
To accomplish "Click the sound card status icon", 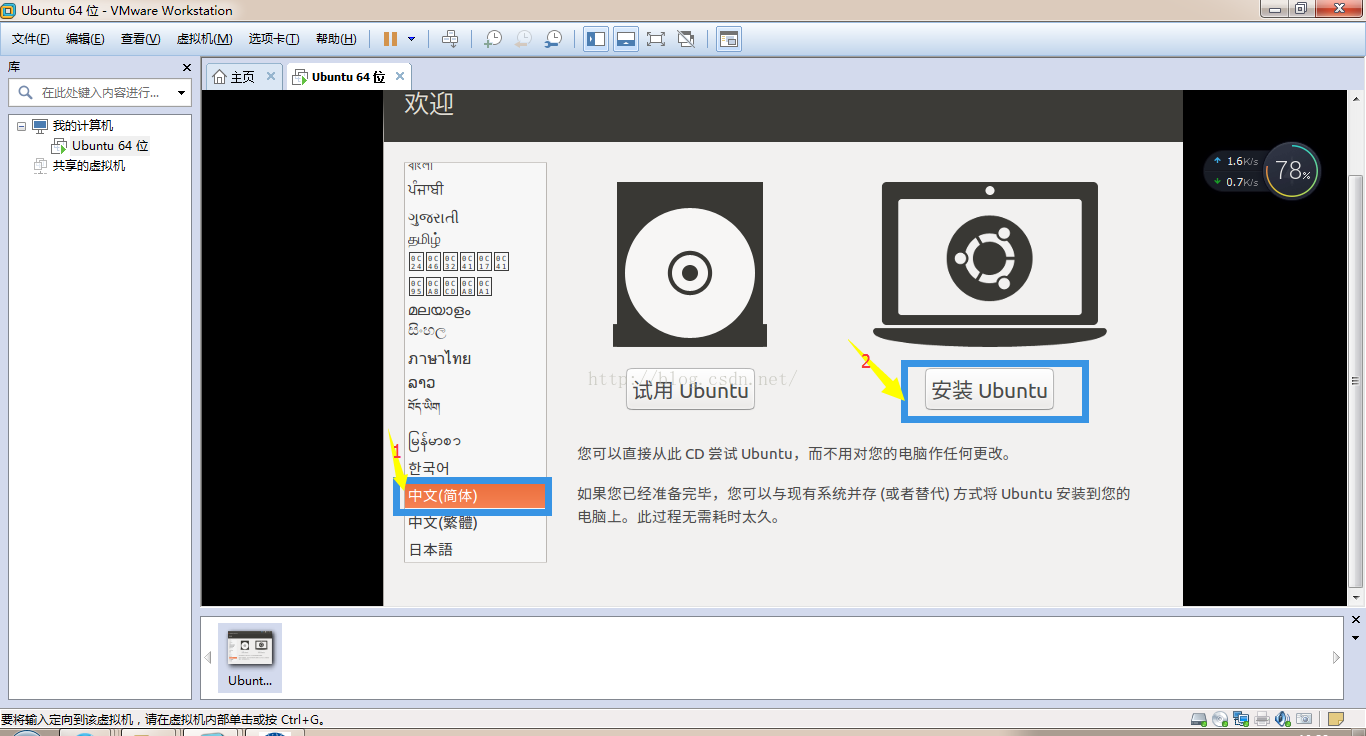I will coord(1283,719).
